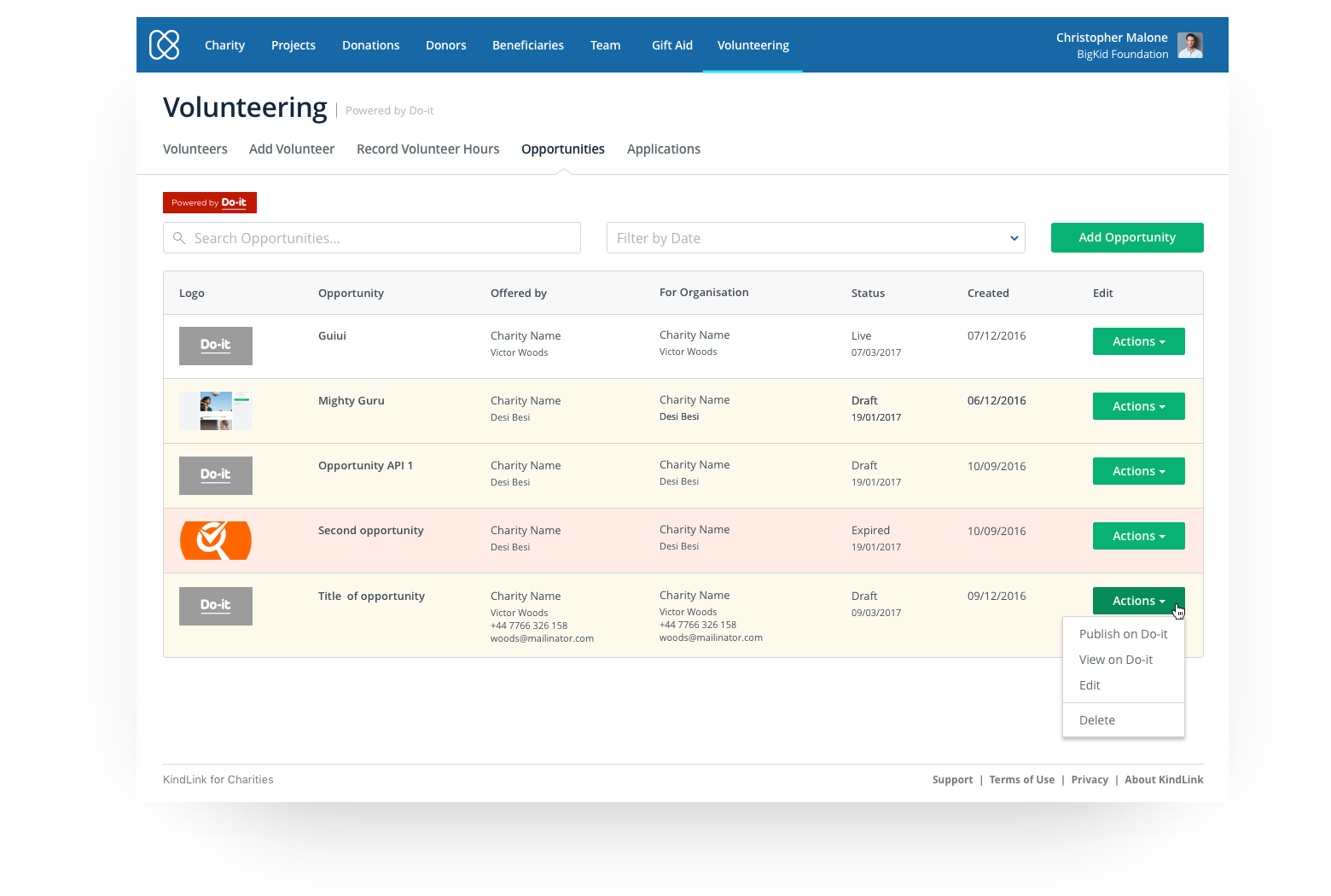
Task: Open the Donations nav item
Action: pyautogui.click(x=370, y=45)
